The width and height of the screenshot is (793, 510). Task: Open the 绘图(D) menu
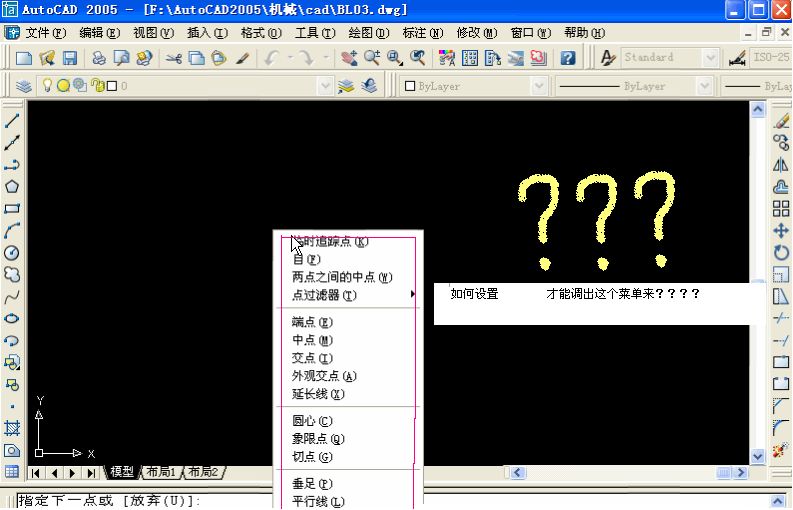coord(369,33)
